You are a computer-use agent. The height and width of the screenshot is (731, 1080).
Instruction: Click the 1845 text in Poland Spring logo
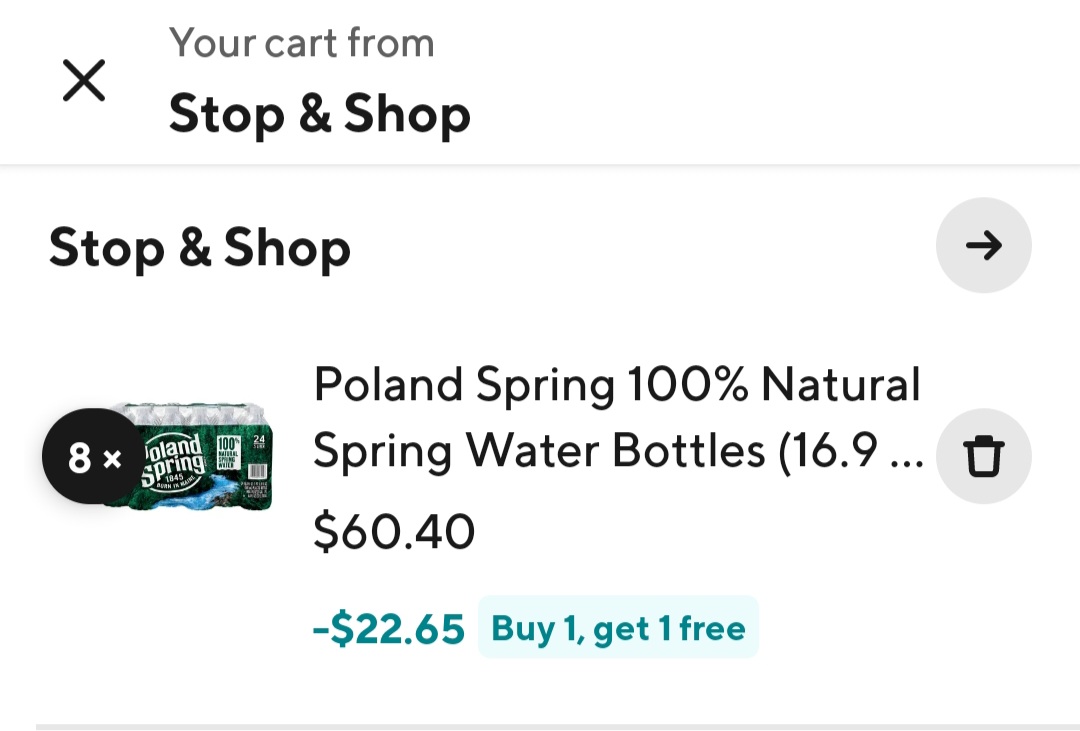(x=174, y=477)
